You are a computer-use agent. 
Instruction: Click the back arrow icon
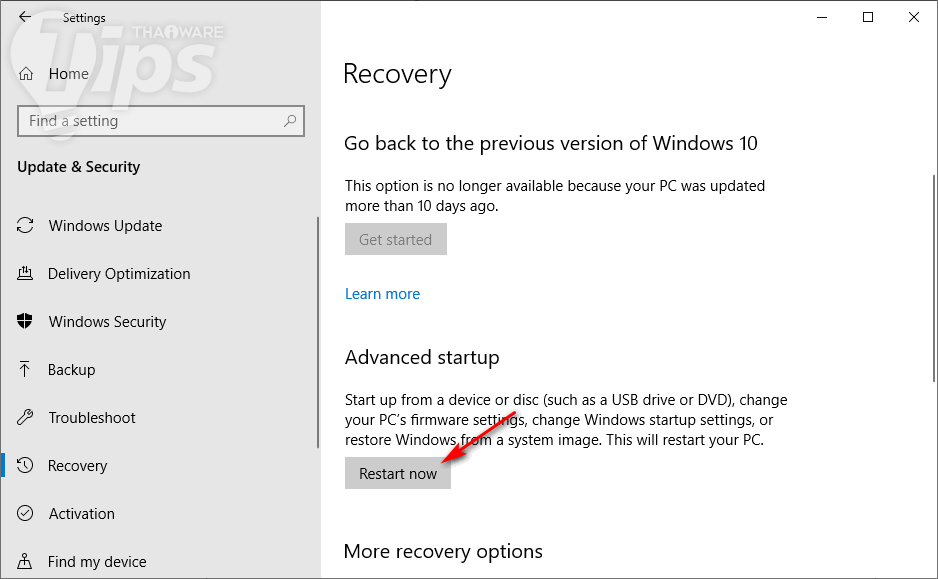pos(25,17)
